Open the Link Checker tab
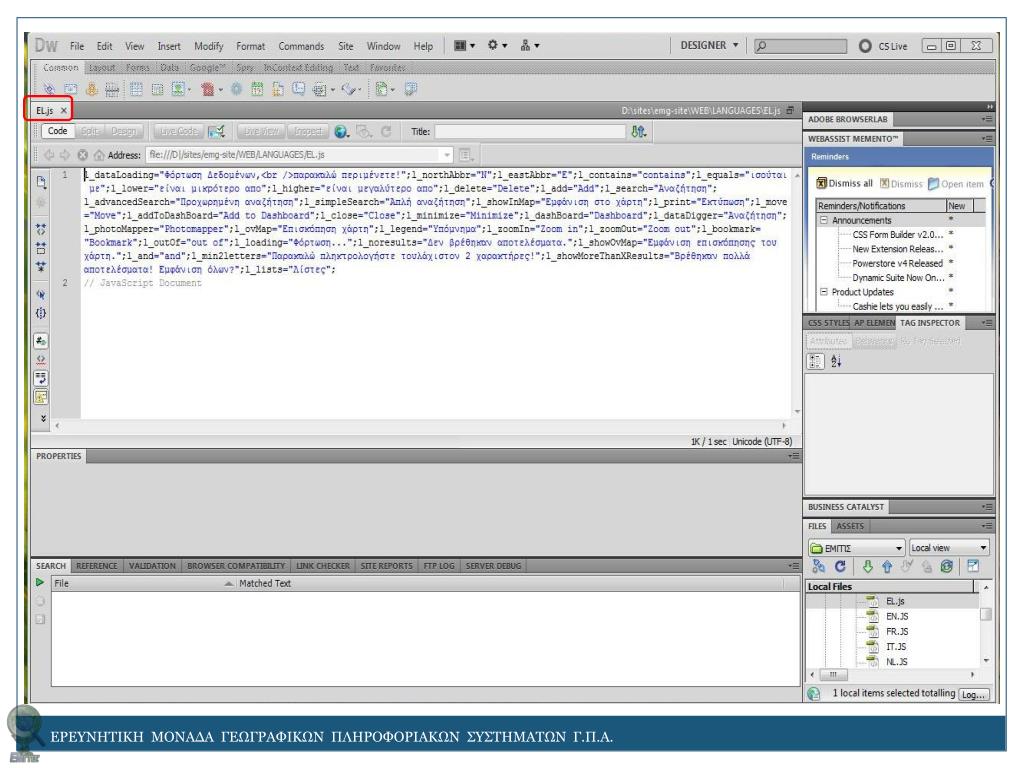This screenshot has width=1024, height=768. pyautogui.click(x=323, y=566)
